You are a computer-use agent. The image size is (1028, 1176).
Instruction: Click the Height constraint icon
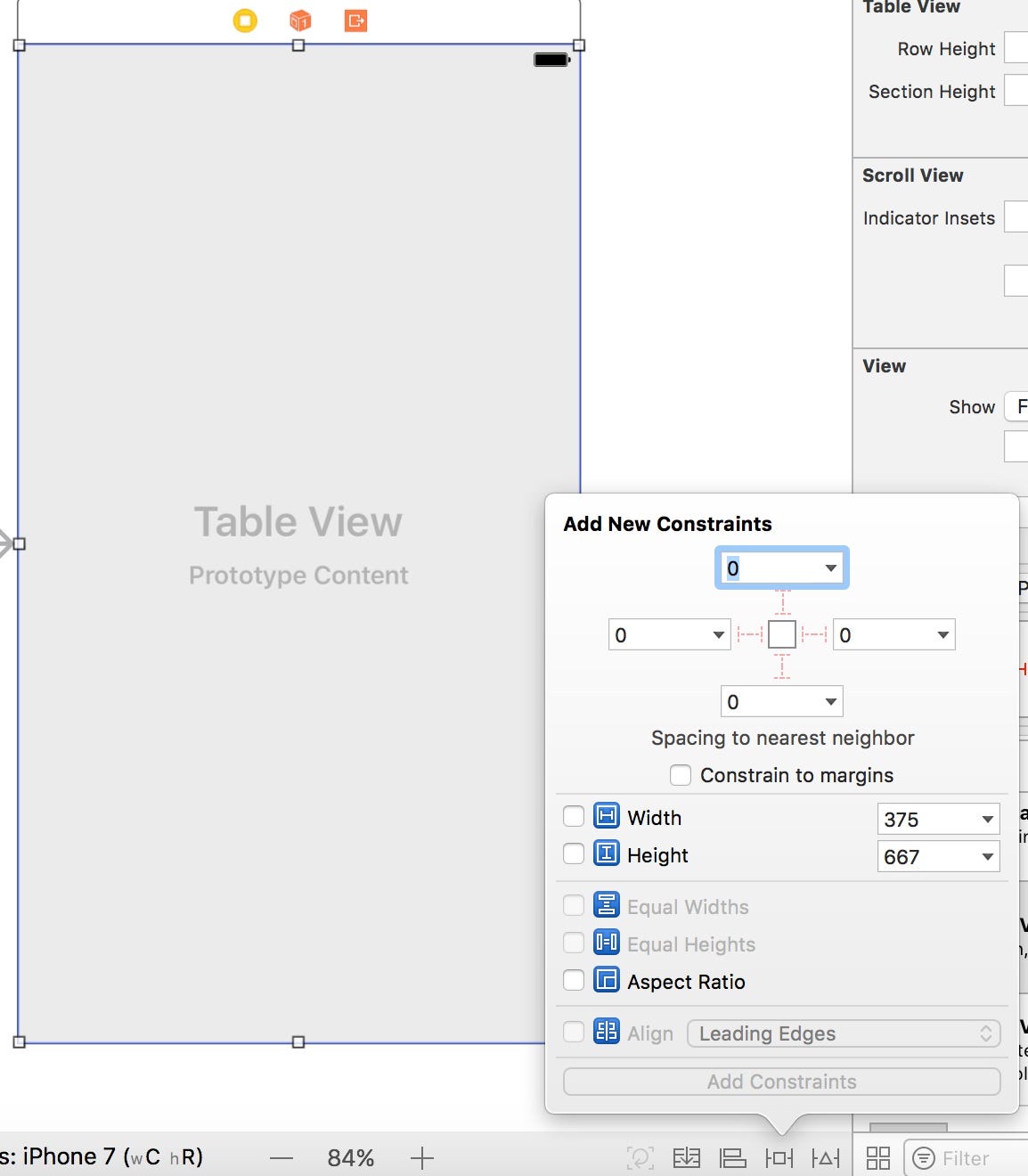coord(607,853)
